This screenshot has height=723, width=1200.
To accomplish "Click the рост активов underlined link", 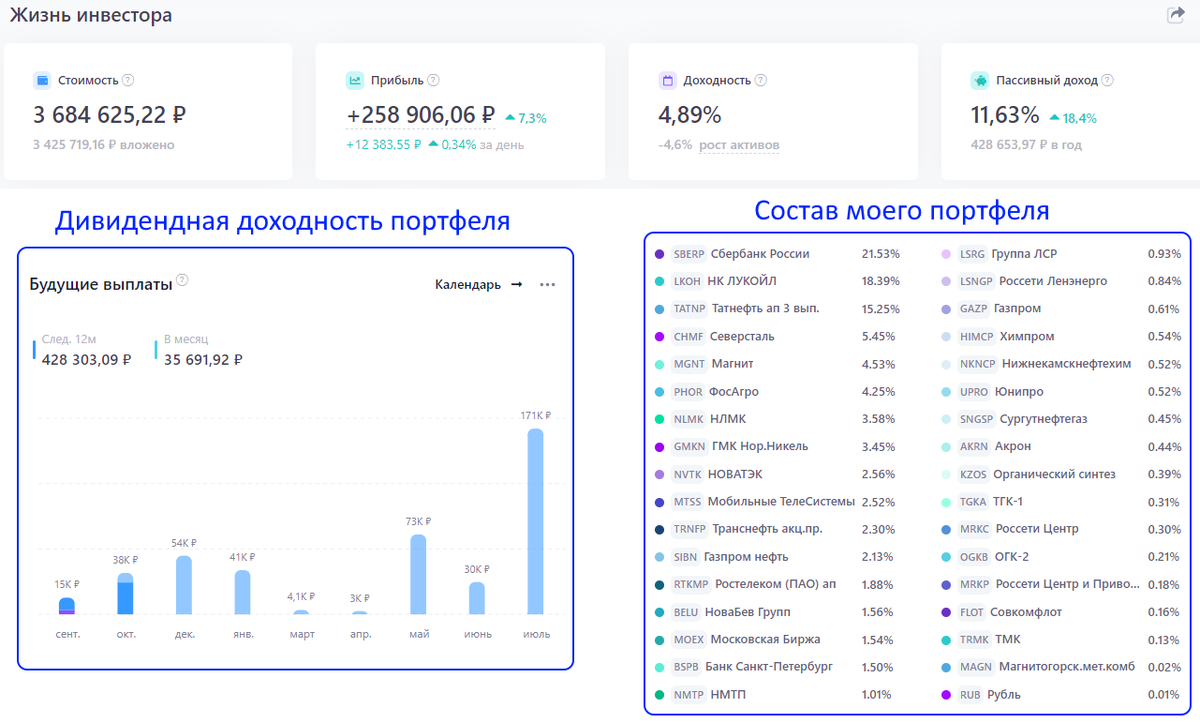I will pyautogui.click(x=739, y=145).
